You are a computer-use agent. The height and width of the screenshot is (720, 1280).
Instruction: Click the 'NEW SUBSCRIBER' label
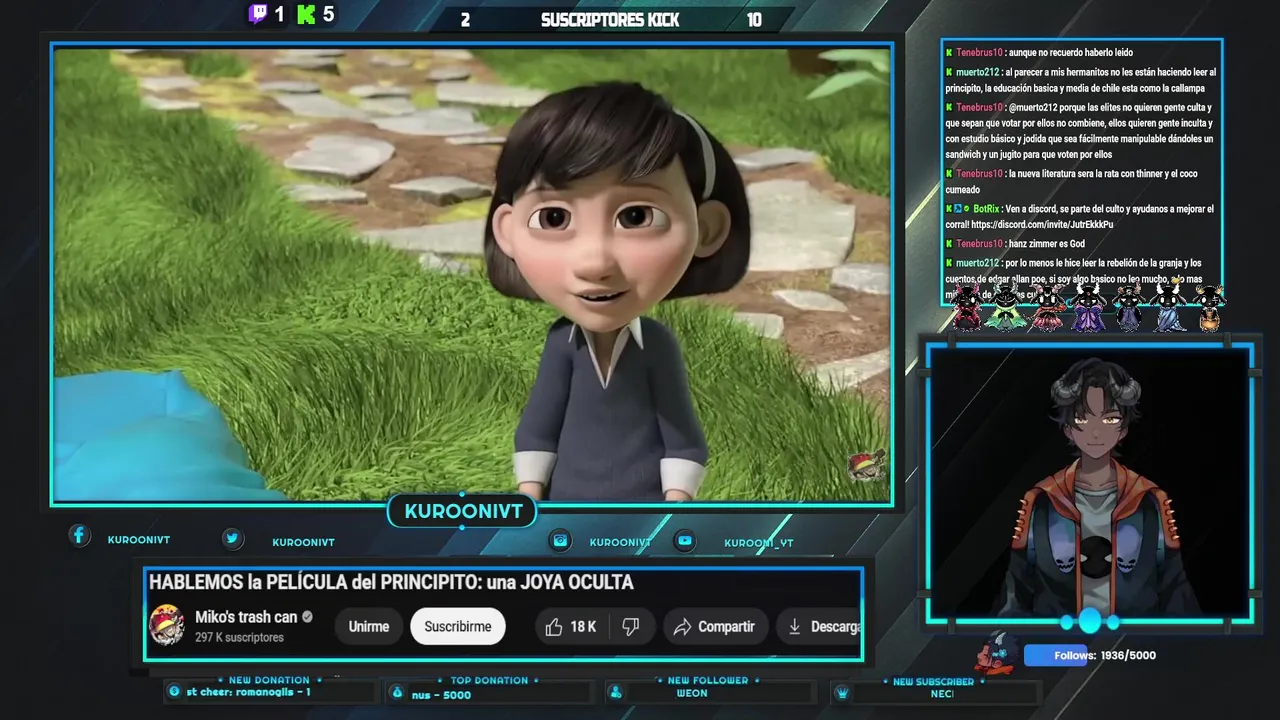click(x=933, y=682)
